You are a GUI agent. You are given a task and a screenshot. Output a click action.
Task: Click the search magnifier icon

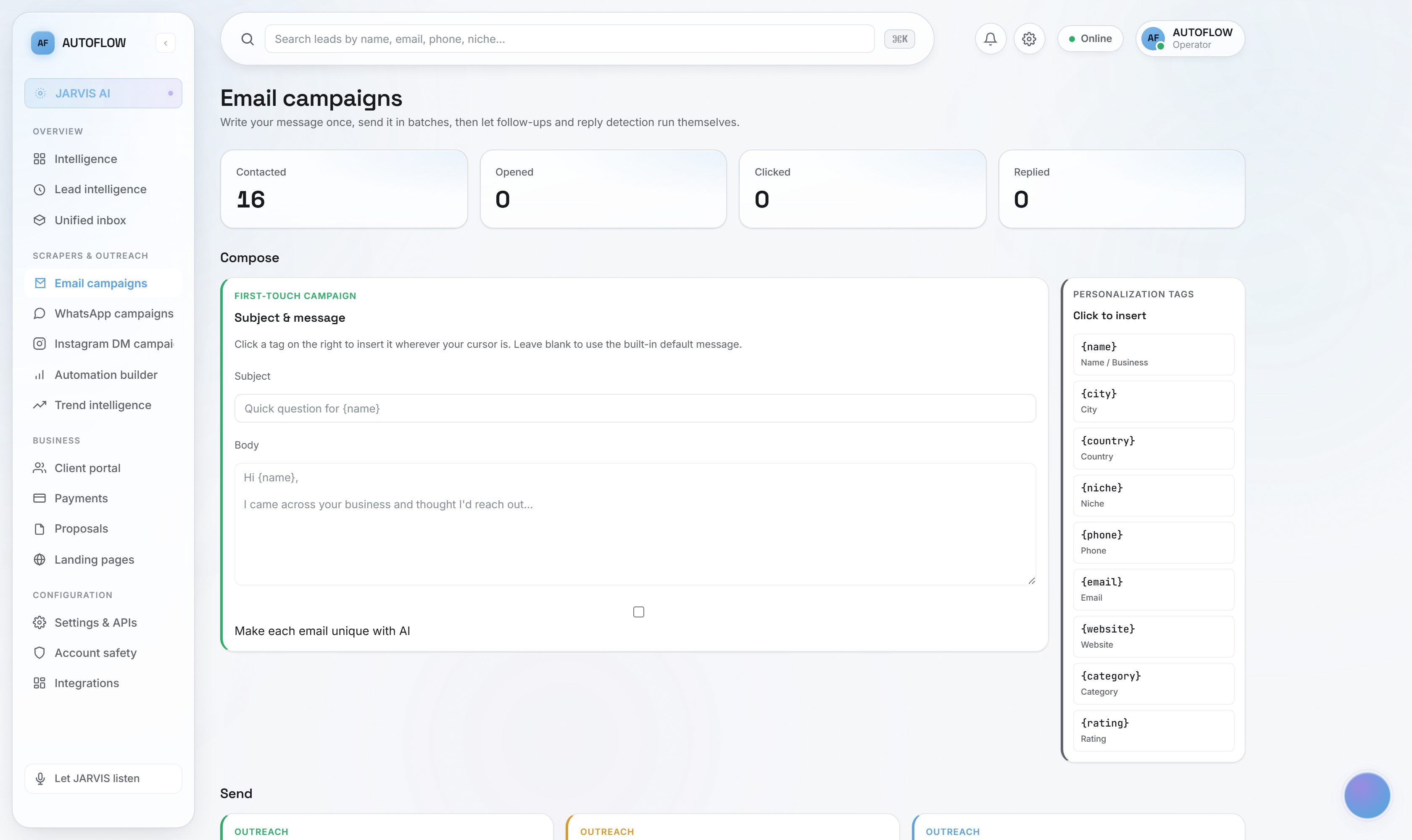248,39
